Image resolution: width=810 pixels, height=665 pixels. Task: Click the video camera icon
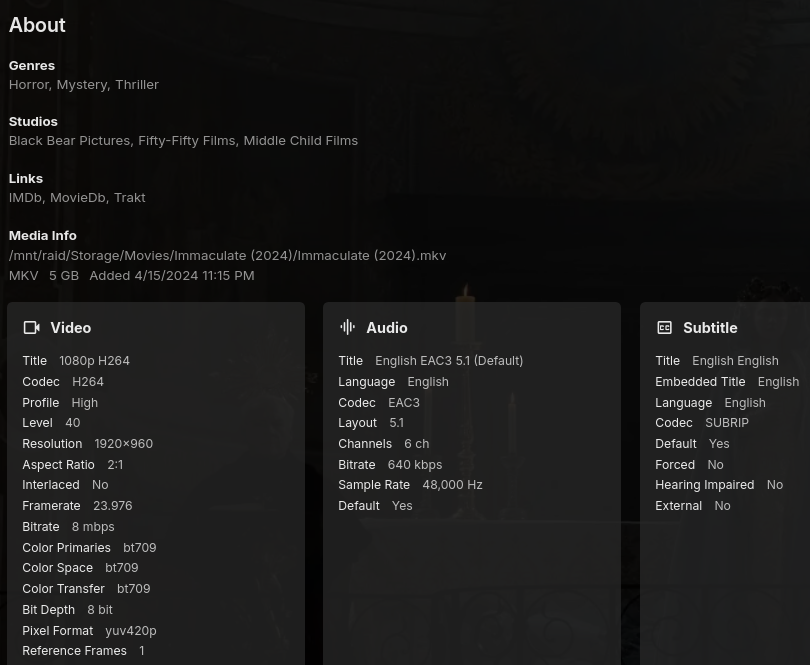pos(32,328)
